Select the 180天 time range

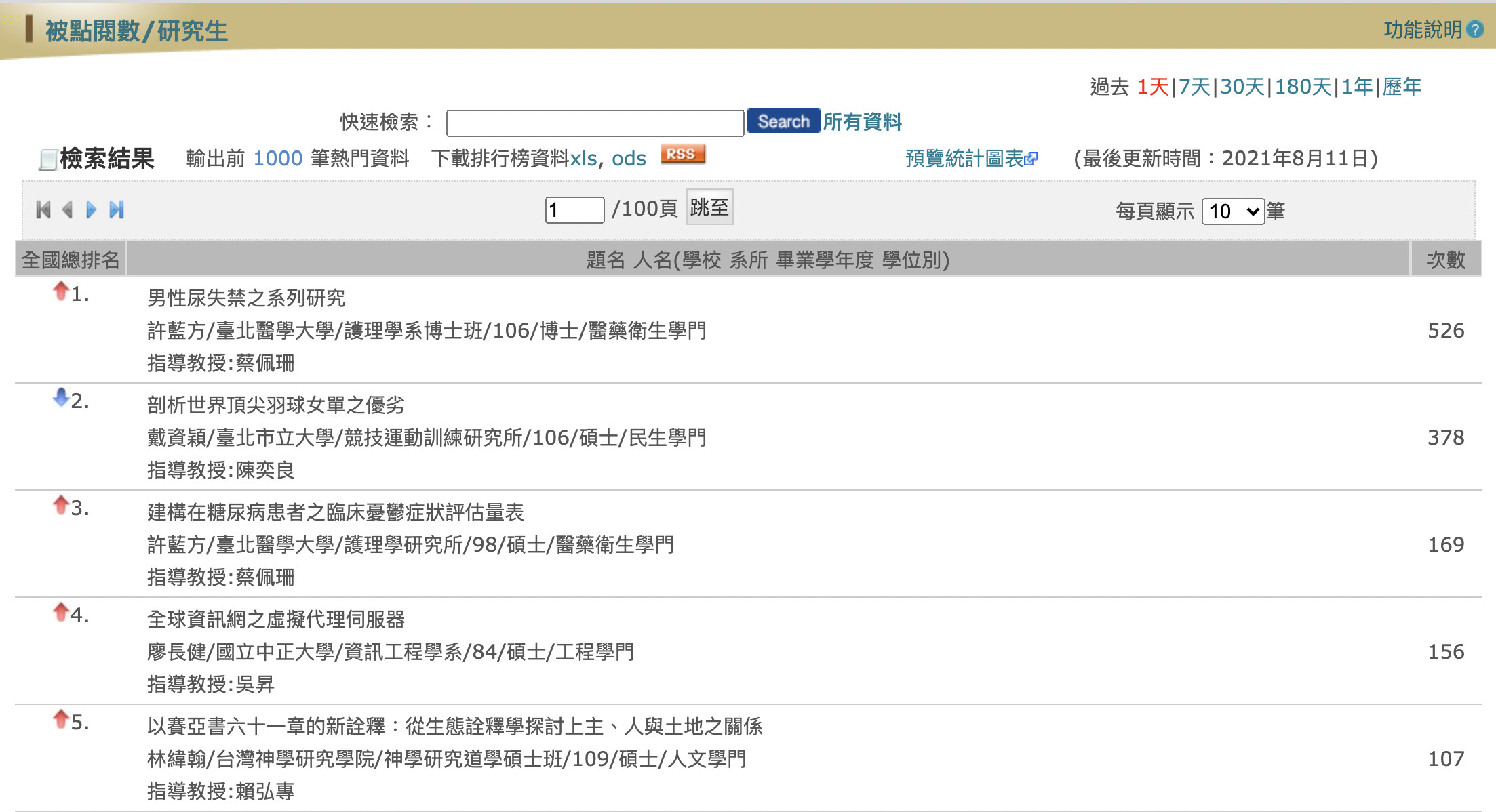pyautogui.click(x=1303, y=87)
